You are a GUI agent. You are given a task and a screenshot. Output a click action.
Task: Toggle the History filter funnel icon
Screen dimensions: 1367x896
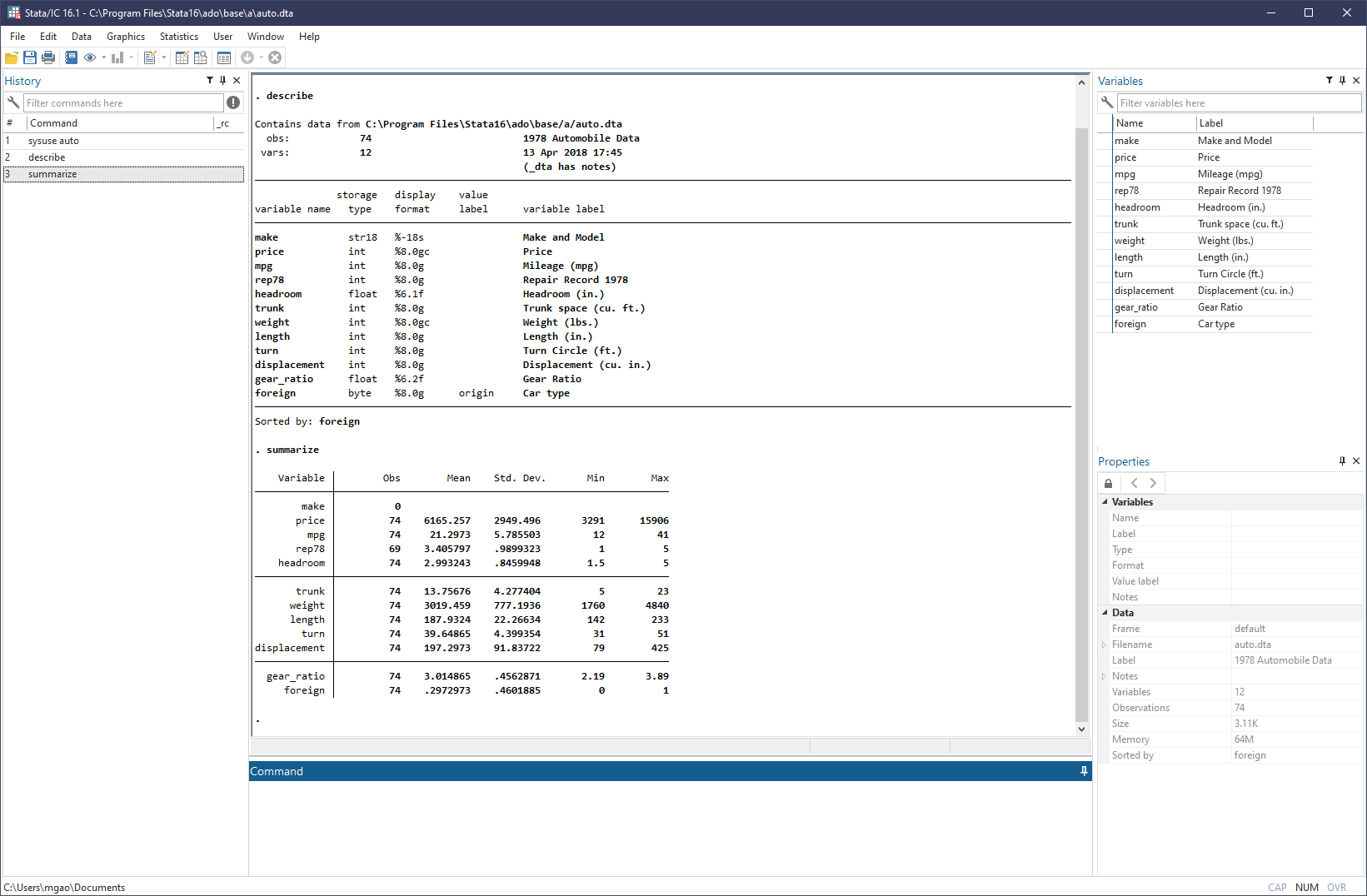click(210, 81)
